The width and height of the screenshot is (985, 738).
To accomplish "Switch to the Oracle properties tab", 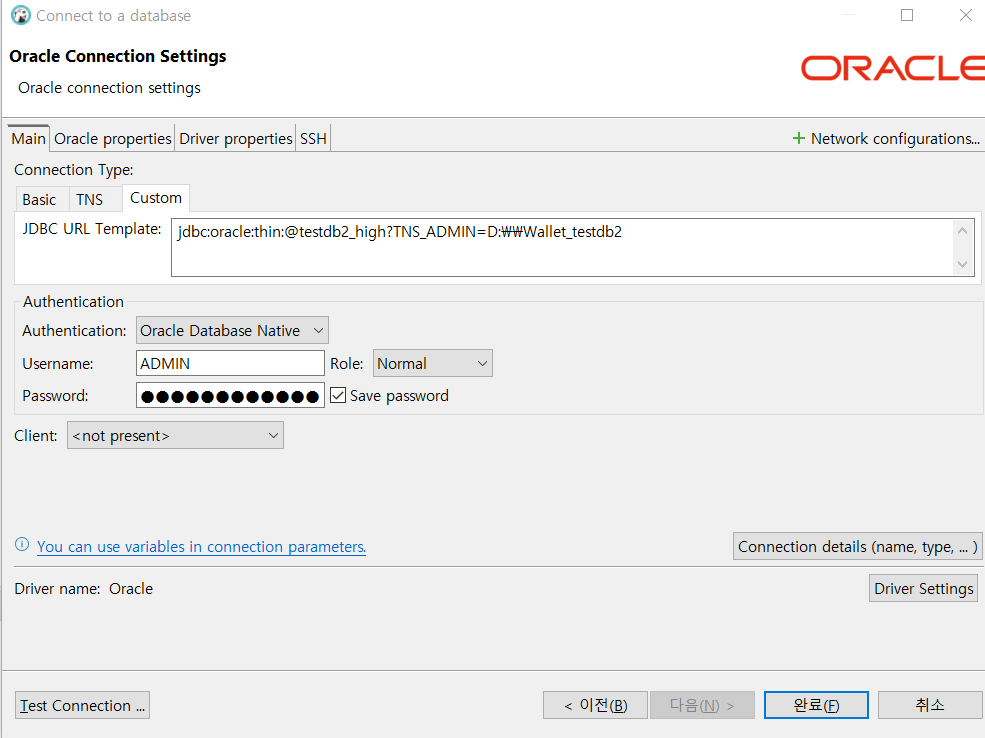I will (112, 138).
